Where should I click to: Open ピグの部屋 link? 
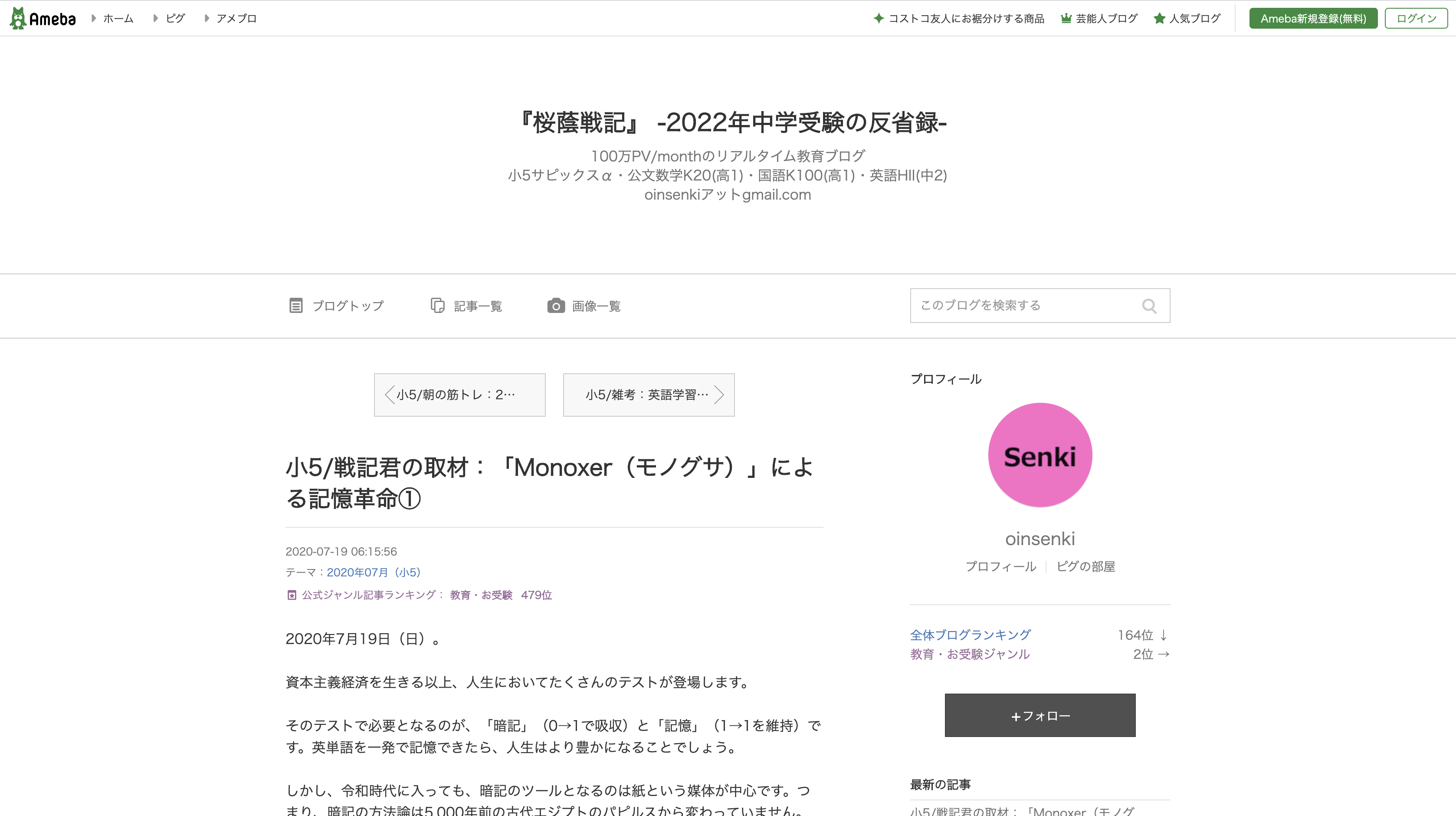click(x=1086, y=566)
